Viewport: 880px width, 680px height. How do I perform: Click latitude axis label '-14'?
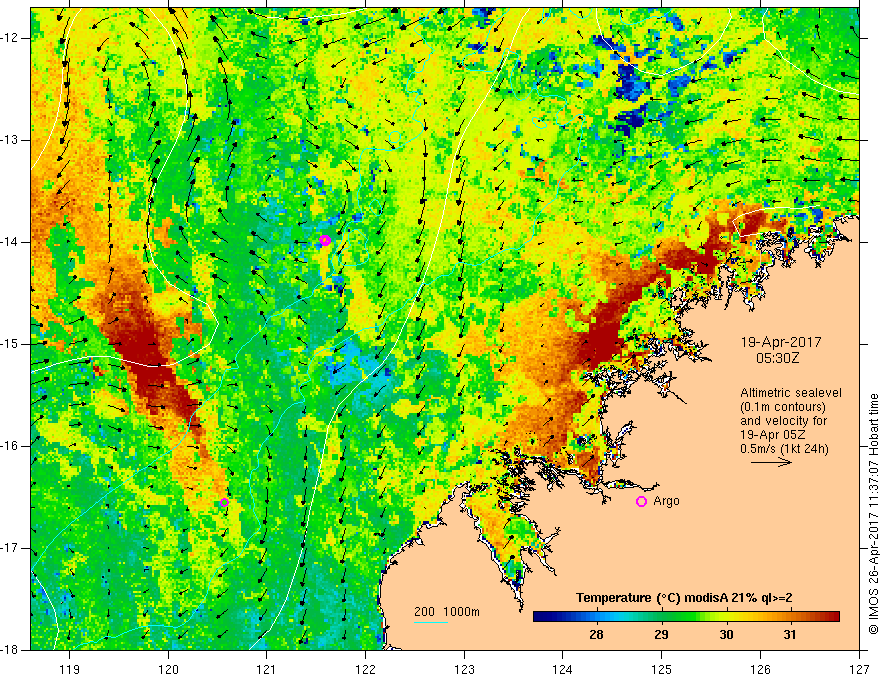point(11,242)
